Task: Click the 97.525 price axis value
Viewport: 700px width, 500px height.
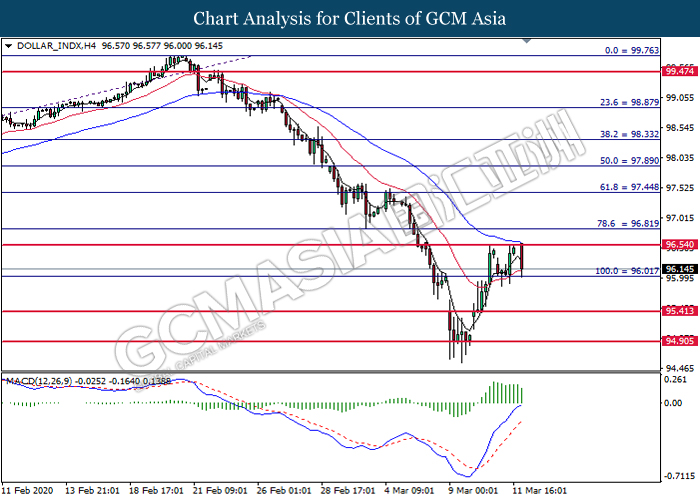Action: point(680,188)
